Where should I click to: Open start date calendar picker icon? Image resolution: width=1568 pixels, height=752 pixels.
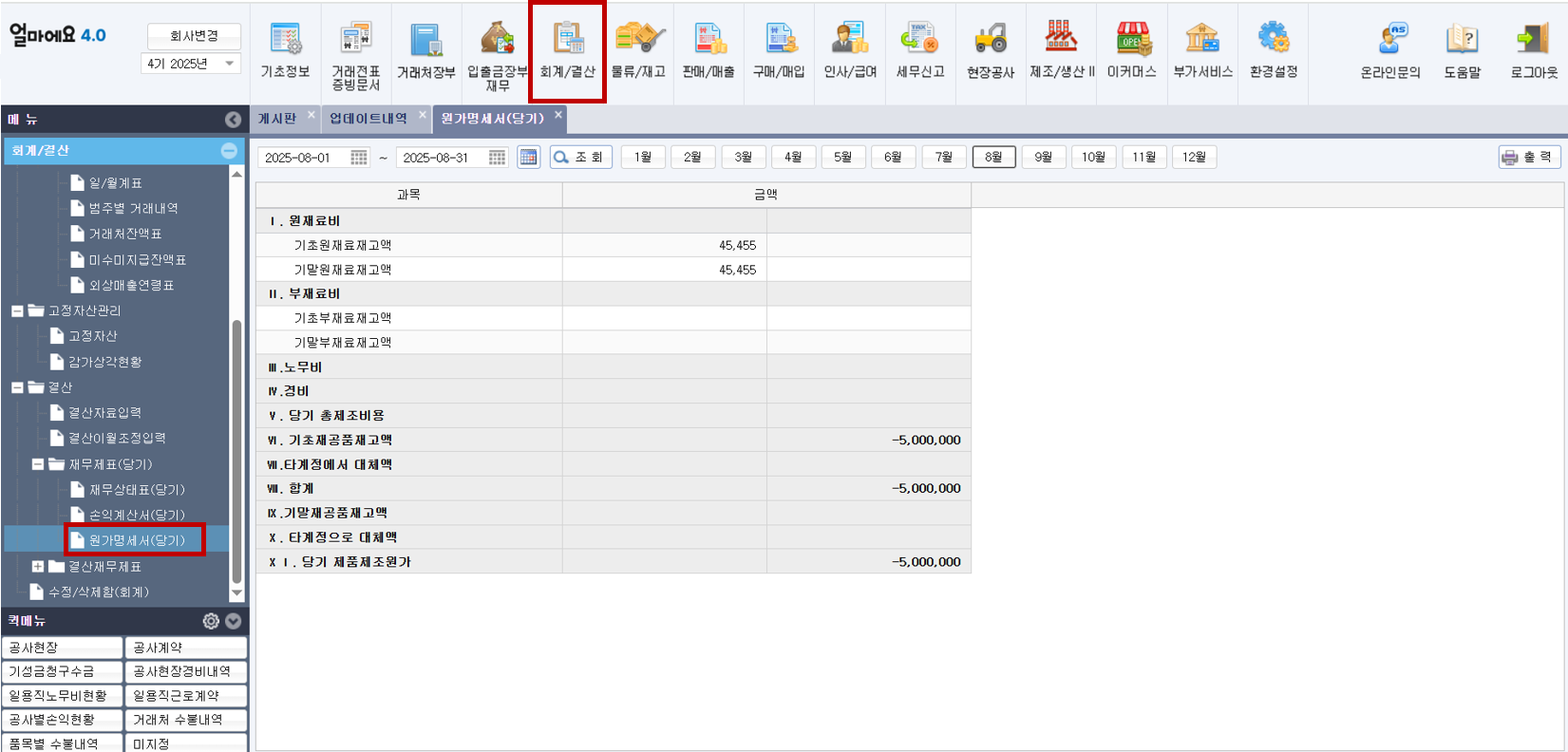(359, 158)
